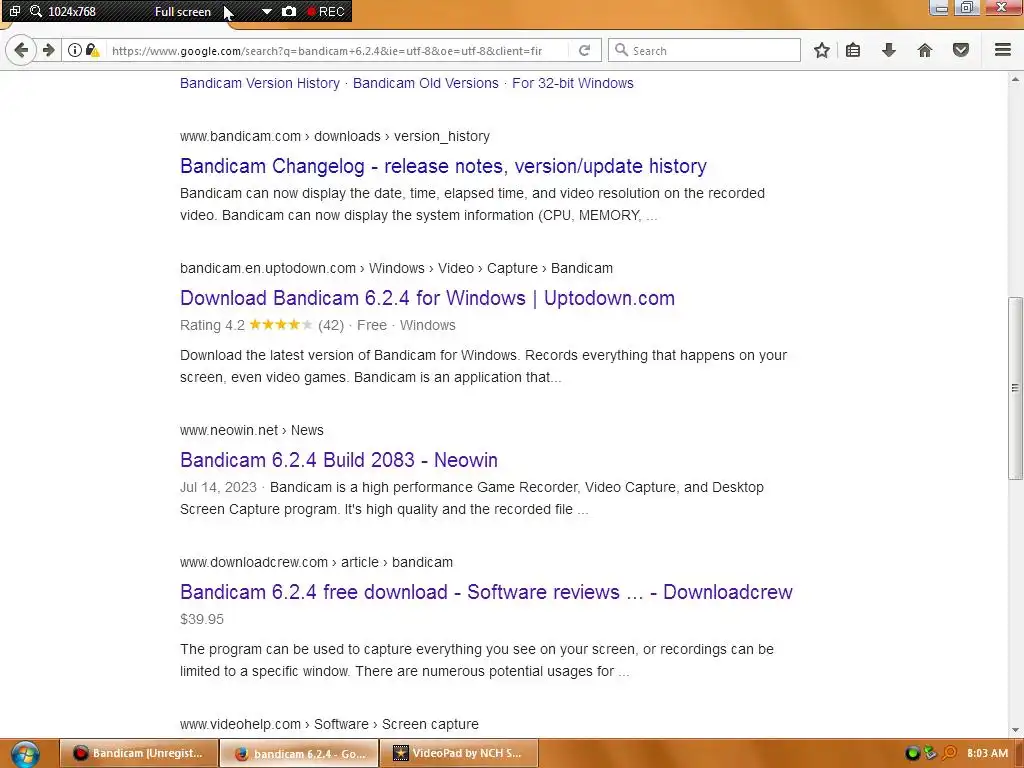Click the $39.95 price text
The image size is (1024, 768).
tap(202, 619)
